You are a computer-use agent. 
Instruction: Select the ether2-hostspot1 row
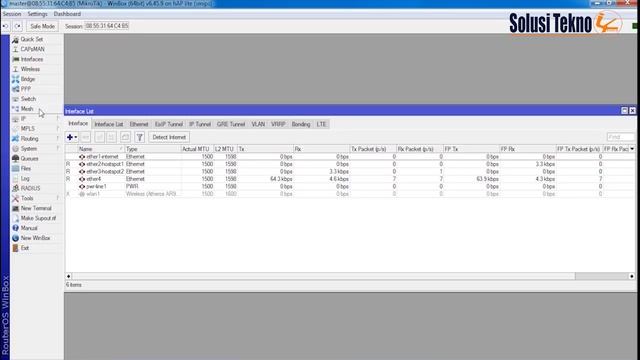pyautogui.click(x=350, y=164)
